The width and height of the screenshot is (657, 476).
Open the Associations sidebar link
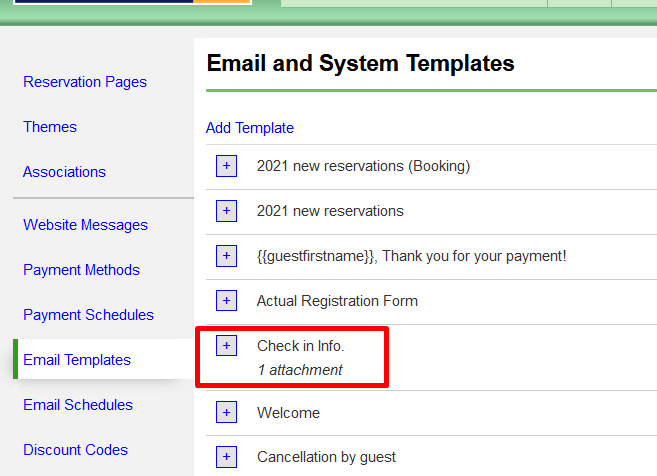click(64, 172)
